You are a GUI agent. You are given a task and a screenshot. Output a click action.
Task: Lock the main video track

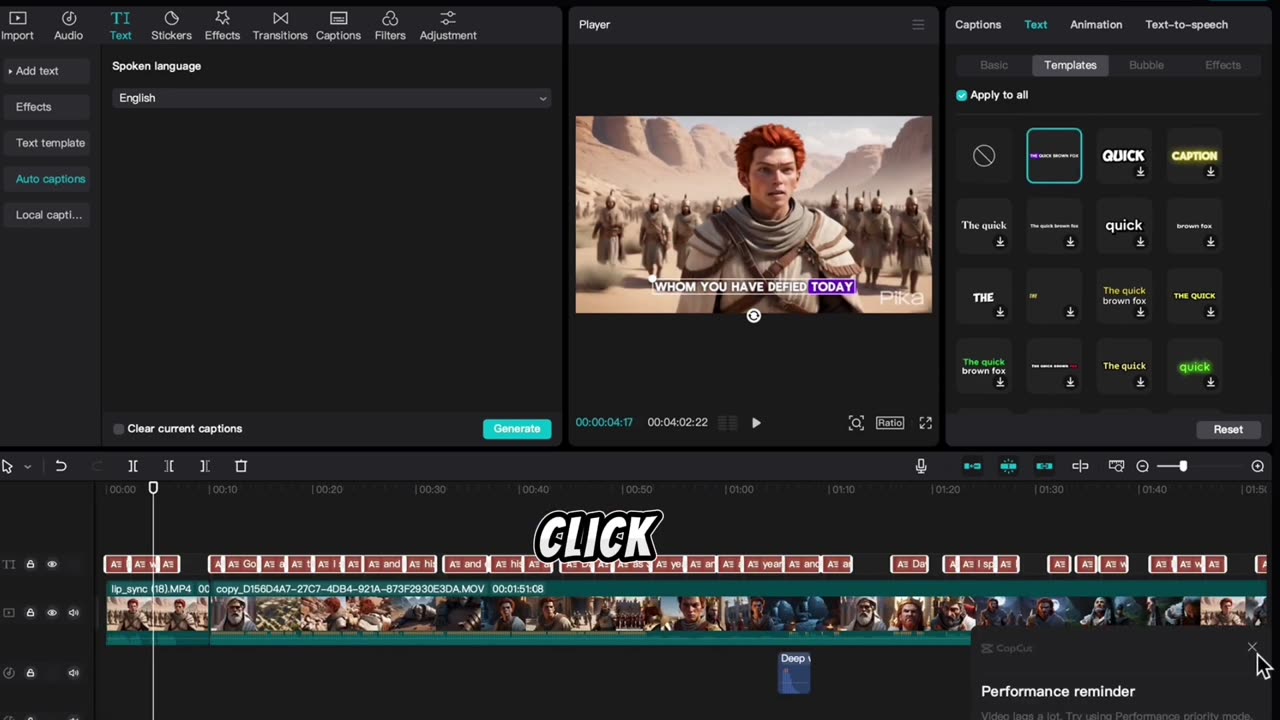coord(30,612)
